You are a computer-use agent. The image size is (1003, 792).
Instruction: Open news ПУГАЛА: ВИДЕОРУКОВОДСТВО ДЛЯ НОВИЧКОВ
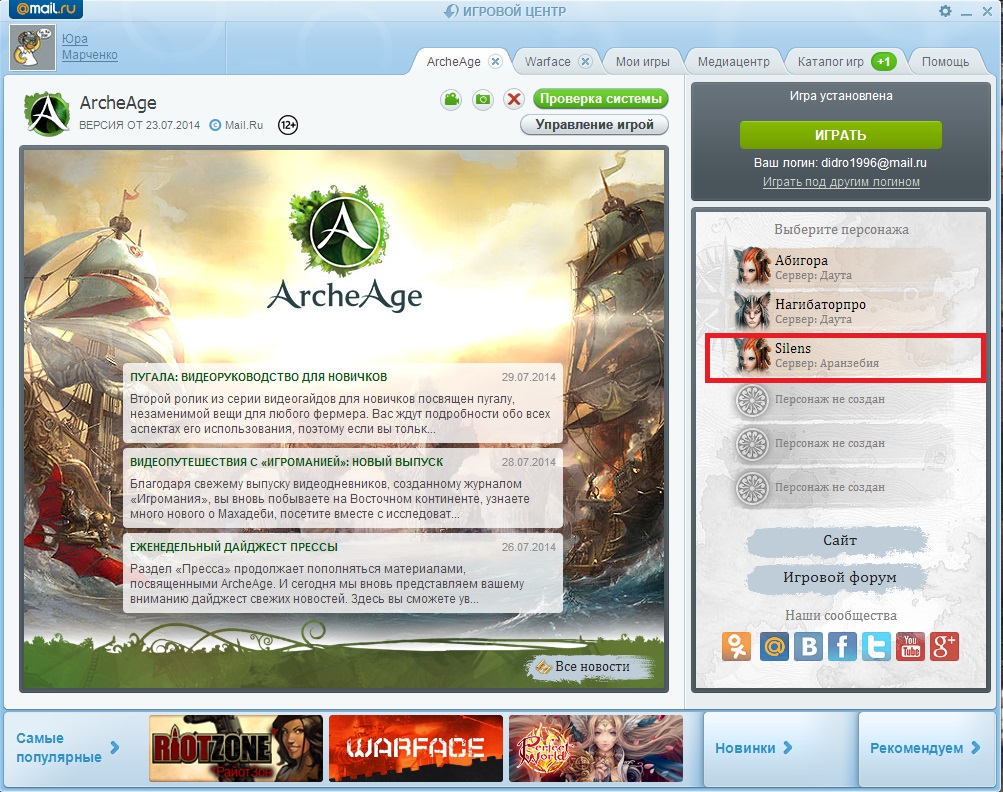coord(258,377)
